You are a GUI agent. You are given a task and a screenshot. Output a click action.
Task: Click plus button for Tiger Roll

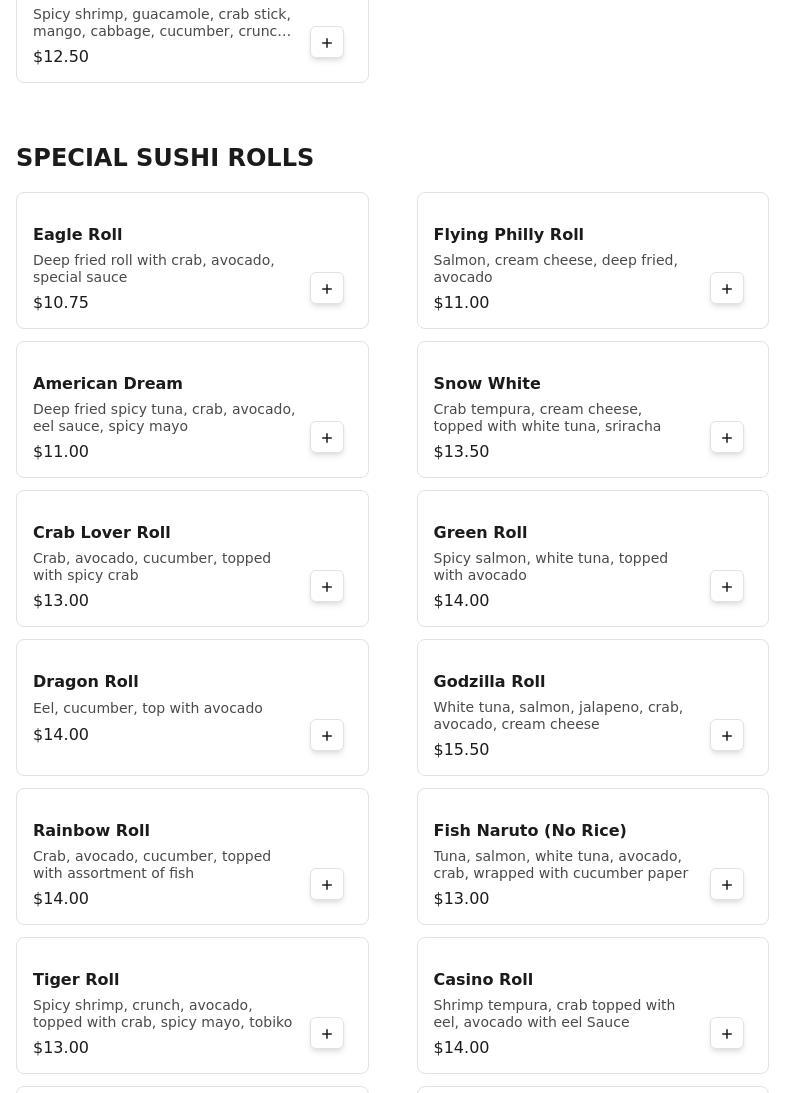point(327,1034)
